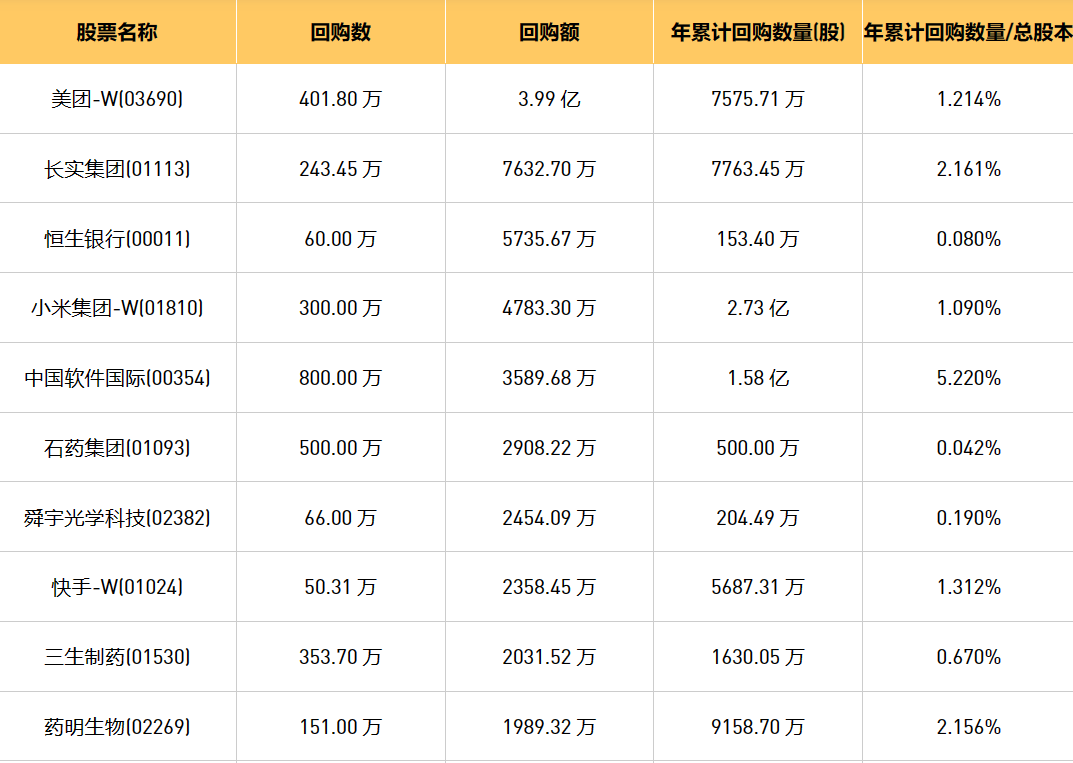Select the 石药集团(01093) row name
Viewport: 1073px width, 763px height.
[117, 448]
